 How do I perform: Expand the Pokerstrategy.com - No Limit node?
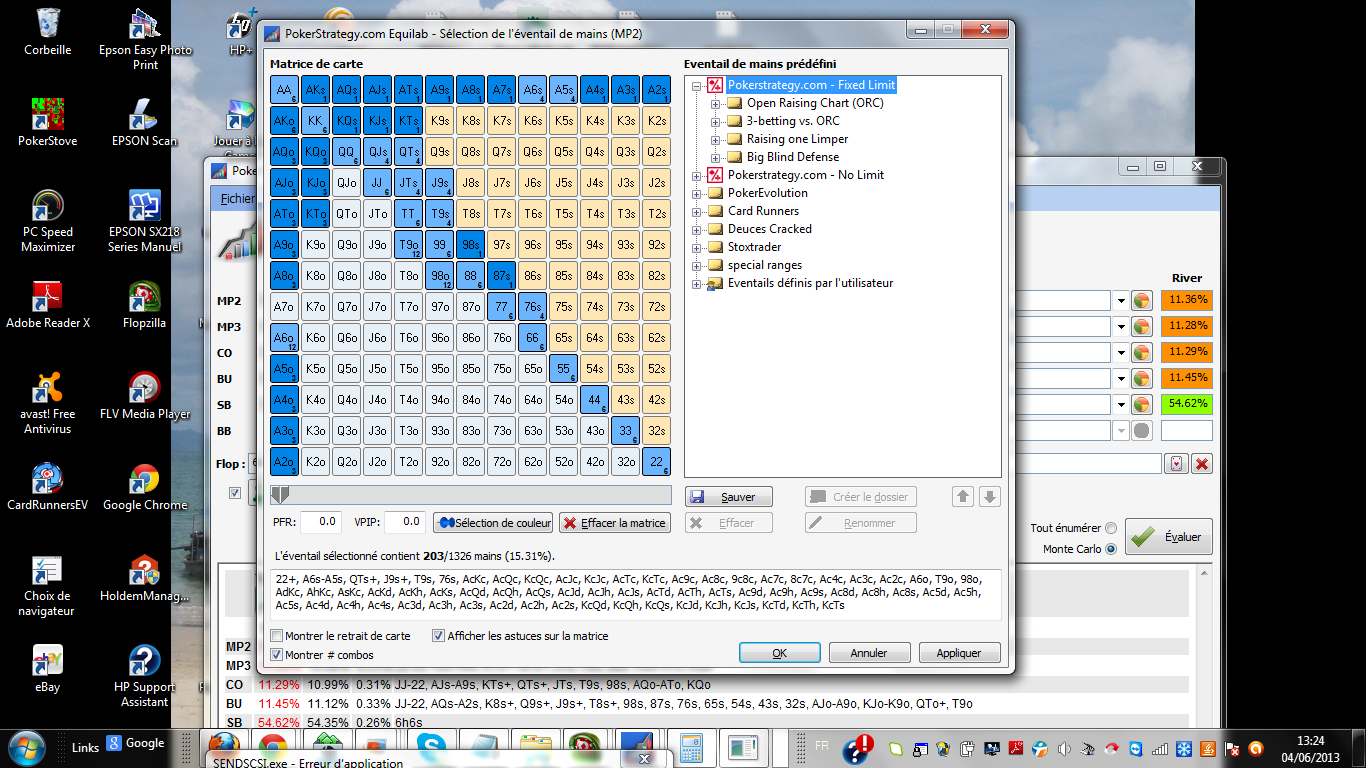pyautogui.click(x=697, y=175)
